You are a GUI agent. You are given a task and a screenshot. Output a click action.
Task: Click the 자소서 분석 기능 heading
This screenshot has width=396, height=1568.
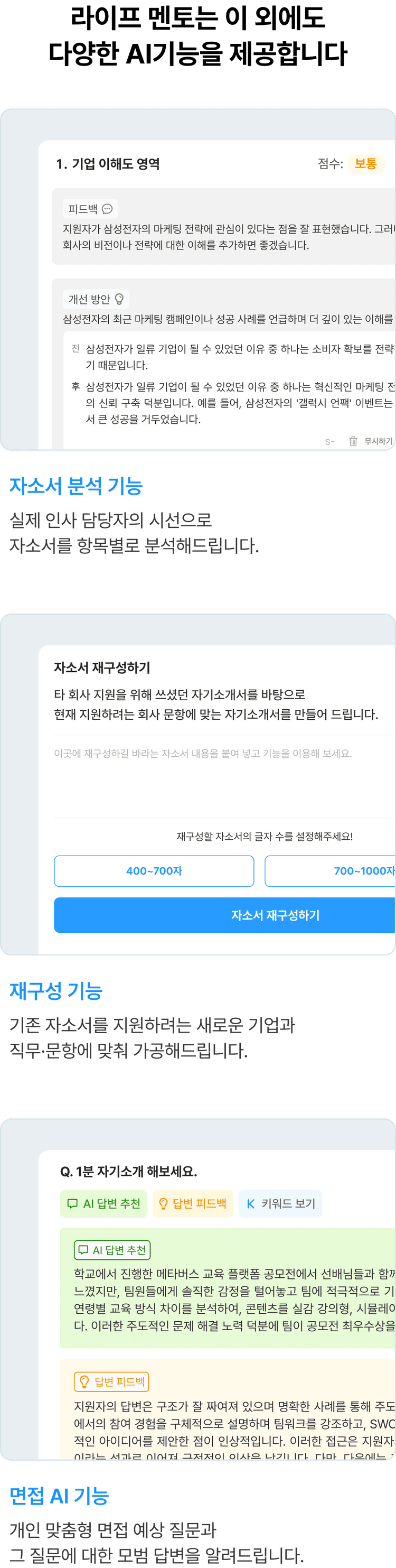(x=76, y=486)
